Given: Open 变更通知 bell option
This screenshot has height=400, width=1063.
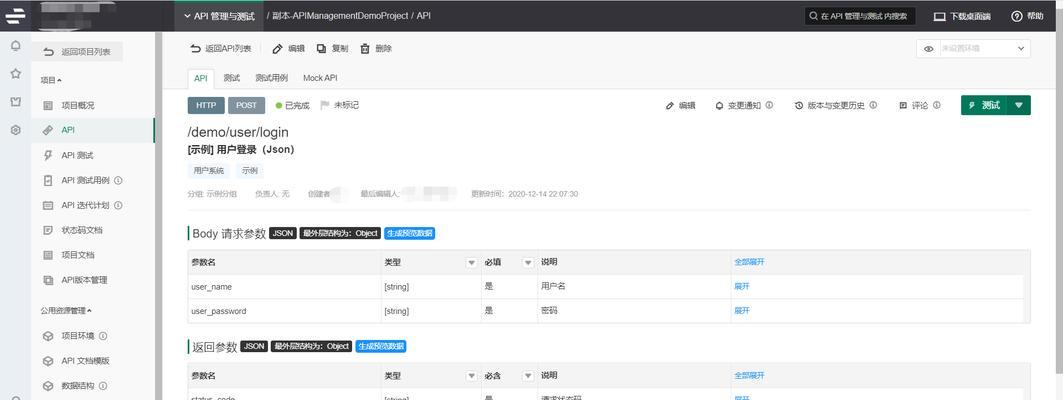Looking at the screenshot, I should (739, 106).
